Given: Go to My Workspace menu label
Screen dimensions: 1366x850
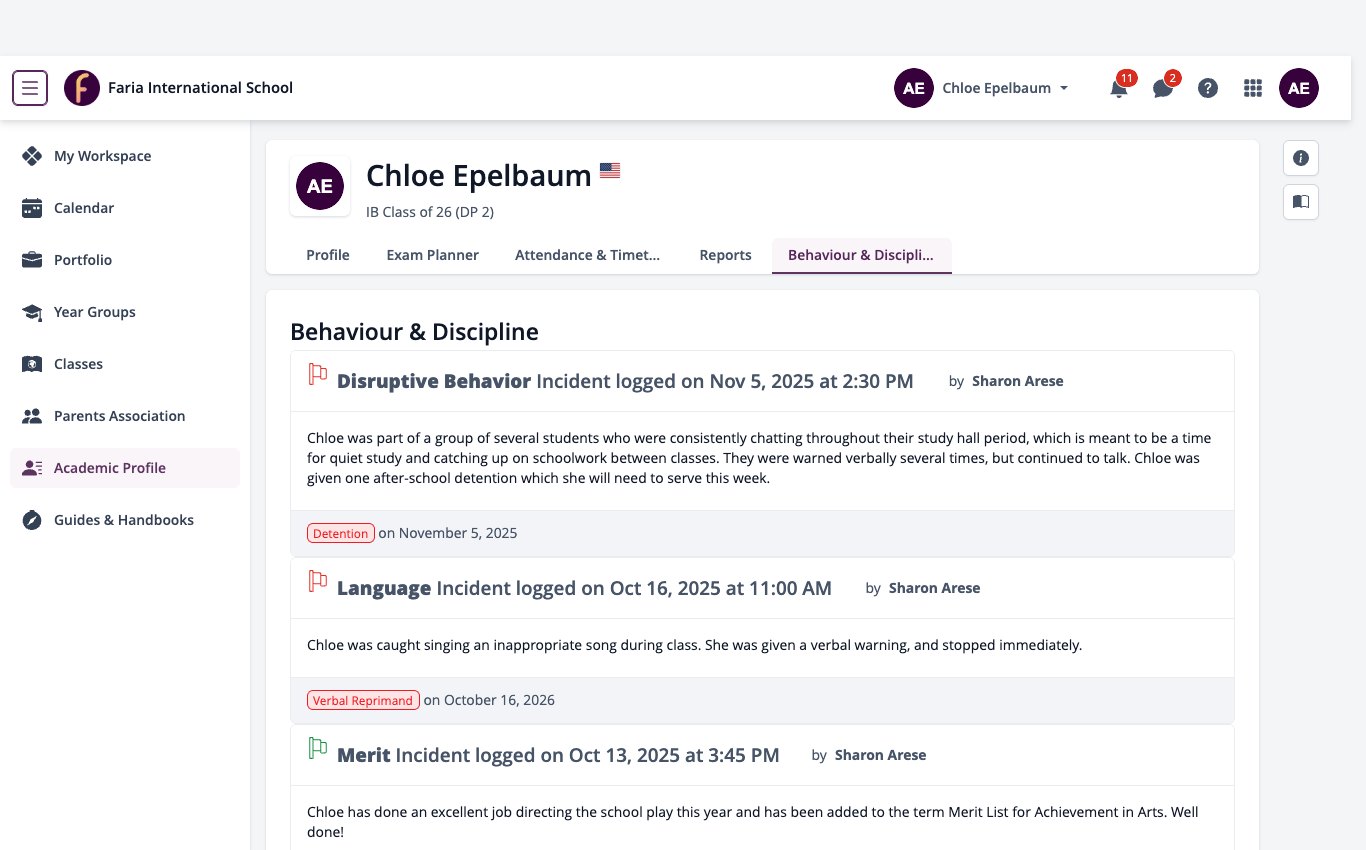Looking at the screenshot, I should tap(103, 156).
